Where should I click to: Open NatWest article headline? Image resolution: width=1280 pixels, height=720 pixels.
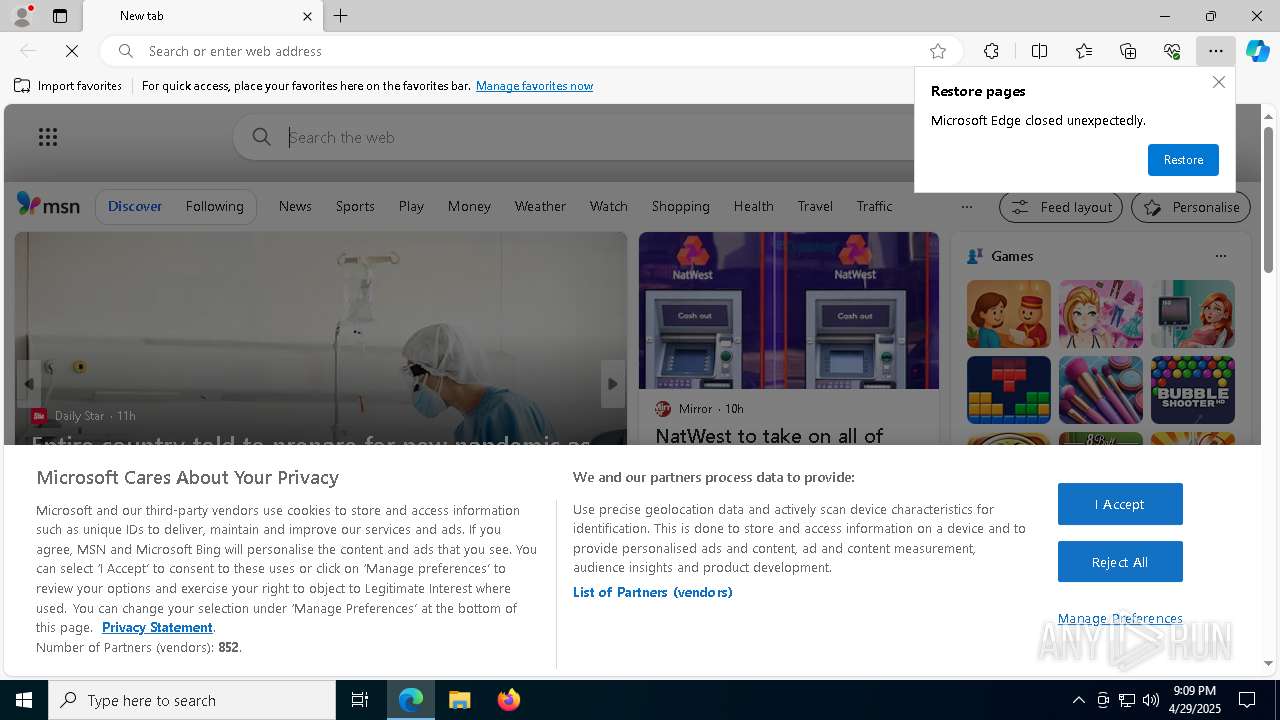point(769,435)
